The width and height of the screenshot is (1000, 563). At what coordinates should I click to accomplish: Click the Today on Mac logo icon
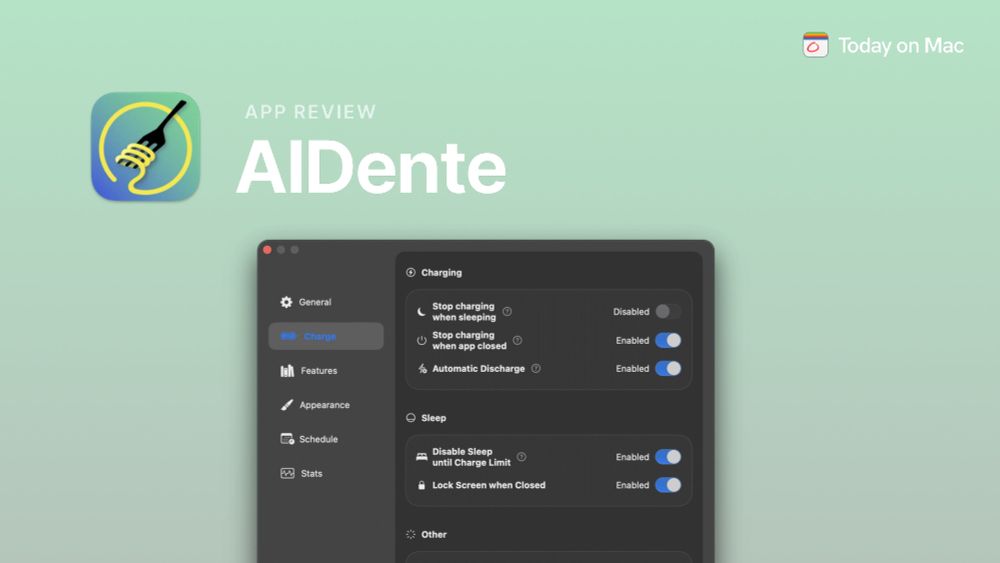coord(816,45)
